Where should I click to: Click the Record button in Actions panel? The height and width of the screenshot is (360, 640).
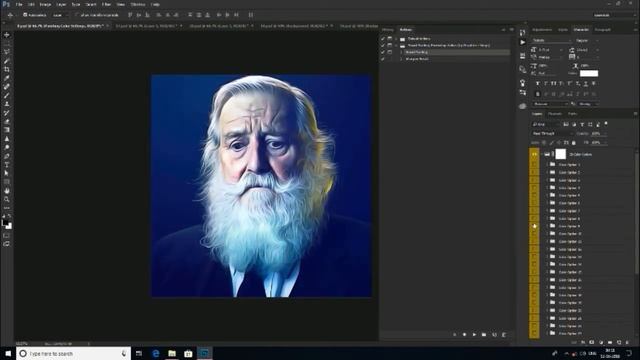point(464,335)
